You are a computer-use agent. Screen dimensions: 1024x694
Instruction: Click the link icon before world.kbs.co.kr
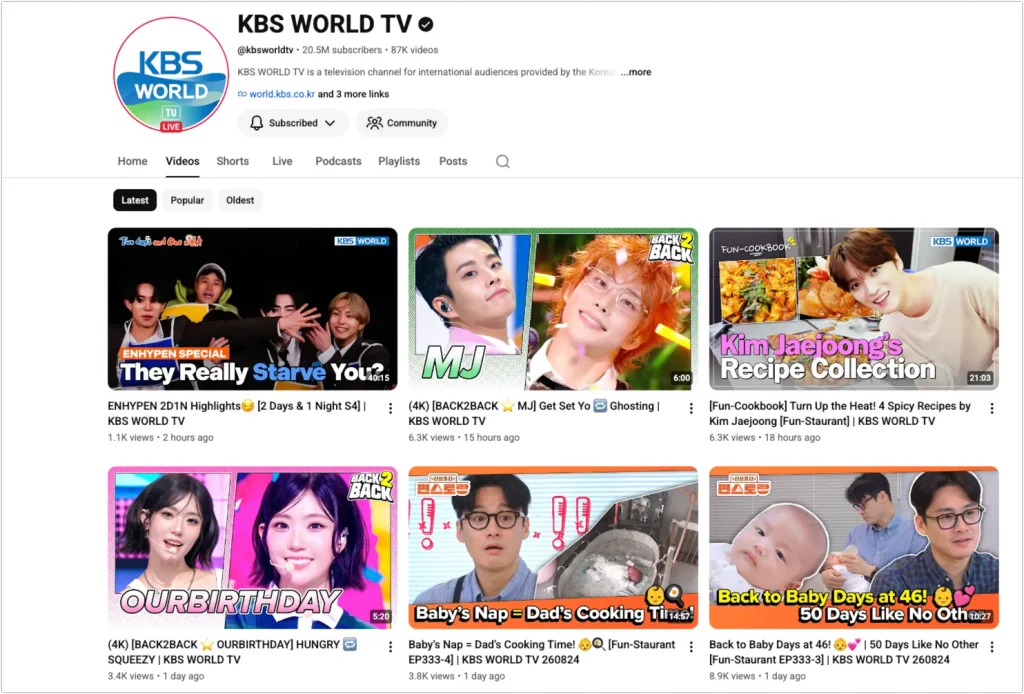click(242, 94)
